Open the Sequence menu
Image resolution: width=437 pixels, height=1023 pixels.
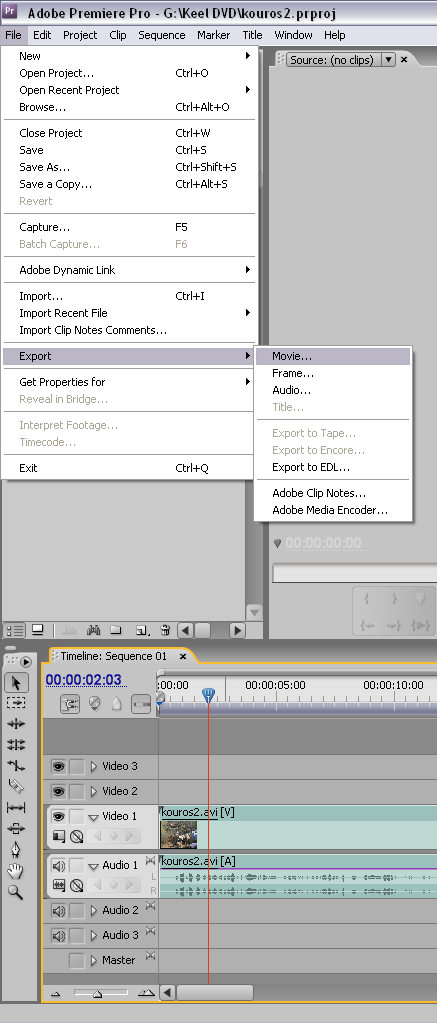[162, 35]
